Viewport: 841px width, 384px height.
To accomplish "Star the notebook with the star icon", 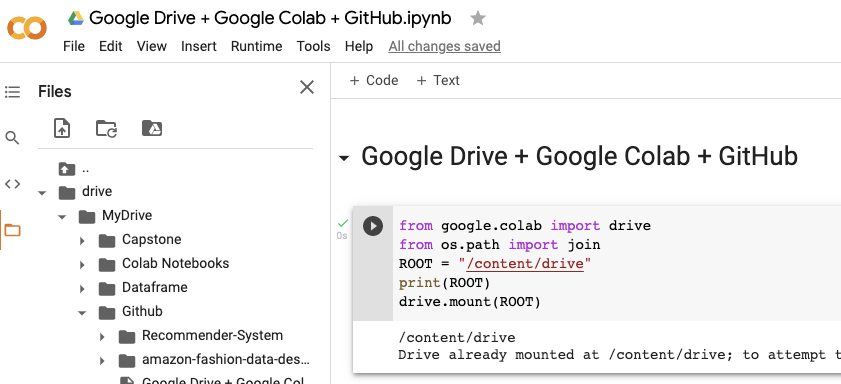I will [477, 19].
